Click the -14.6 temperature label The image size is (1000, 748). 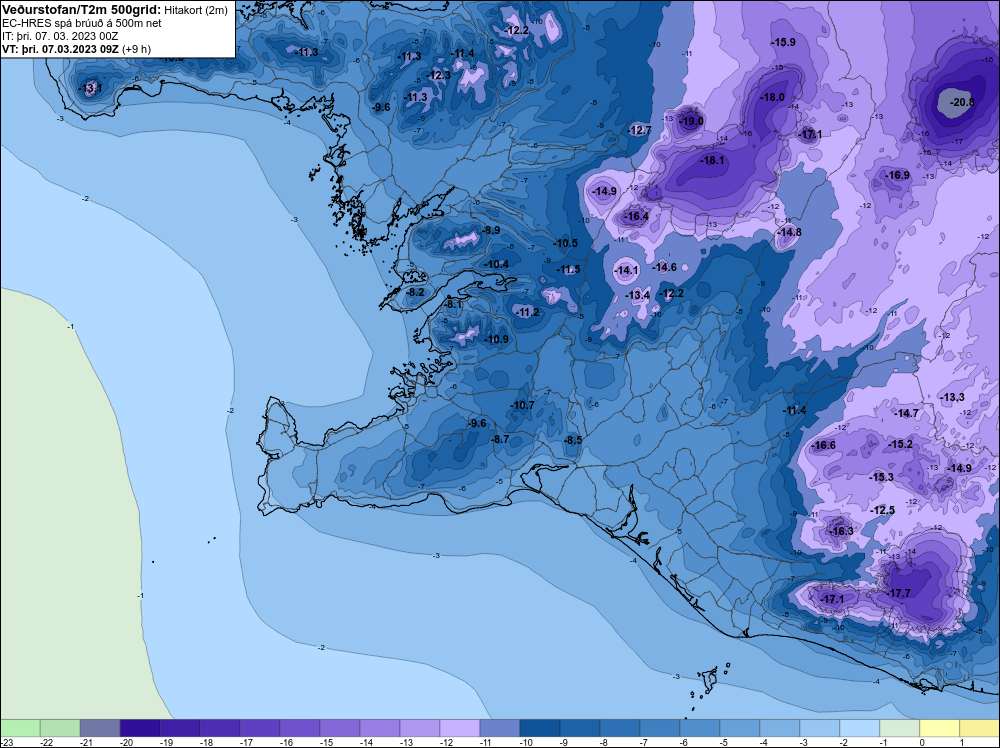click(x=665, y=267)
